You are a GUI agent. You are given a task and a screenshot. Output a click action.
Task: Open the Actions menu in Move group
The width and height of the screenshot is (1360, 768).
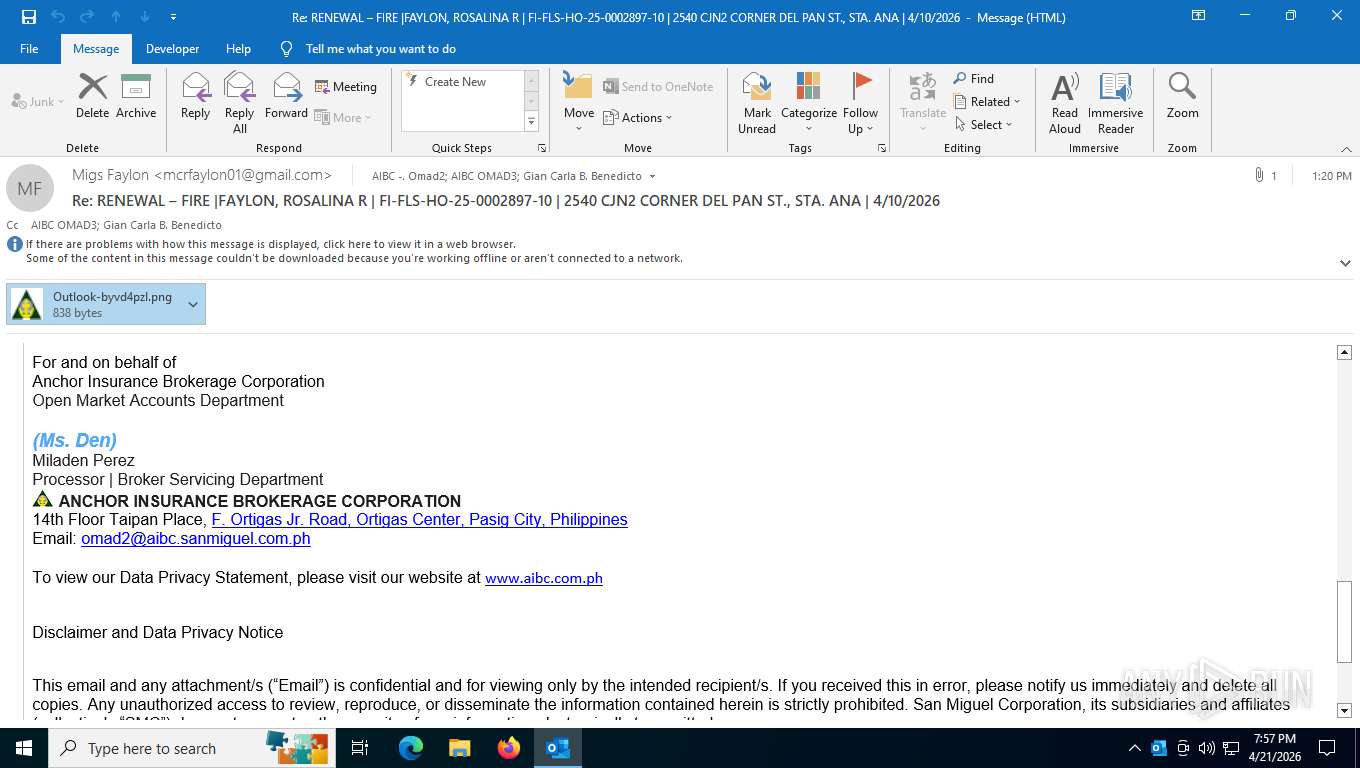tap(638, 117)
